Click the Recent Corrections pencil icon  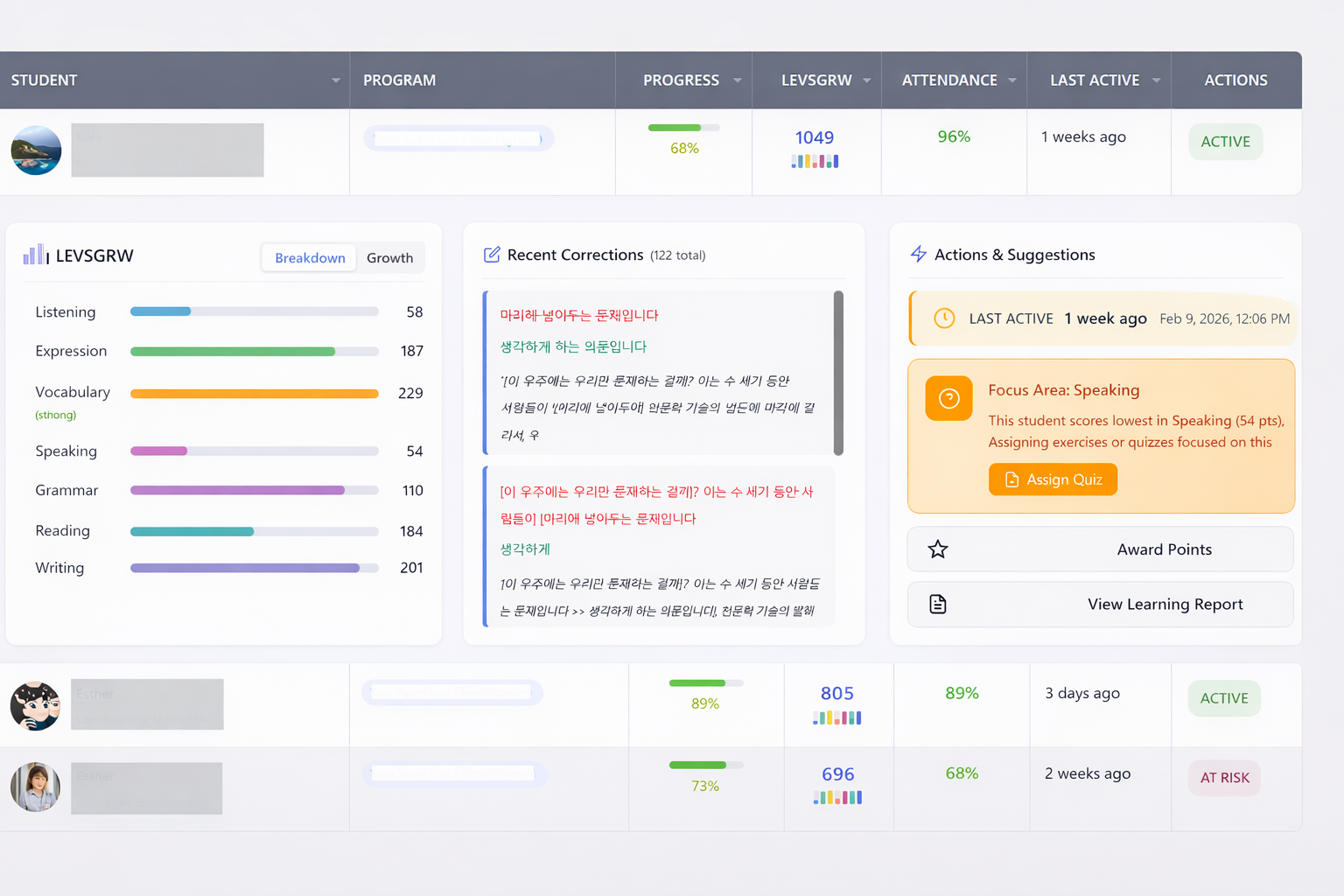[493, 254]
